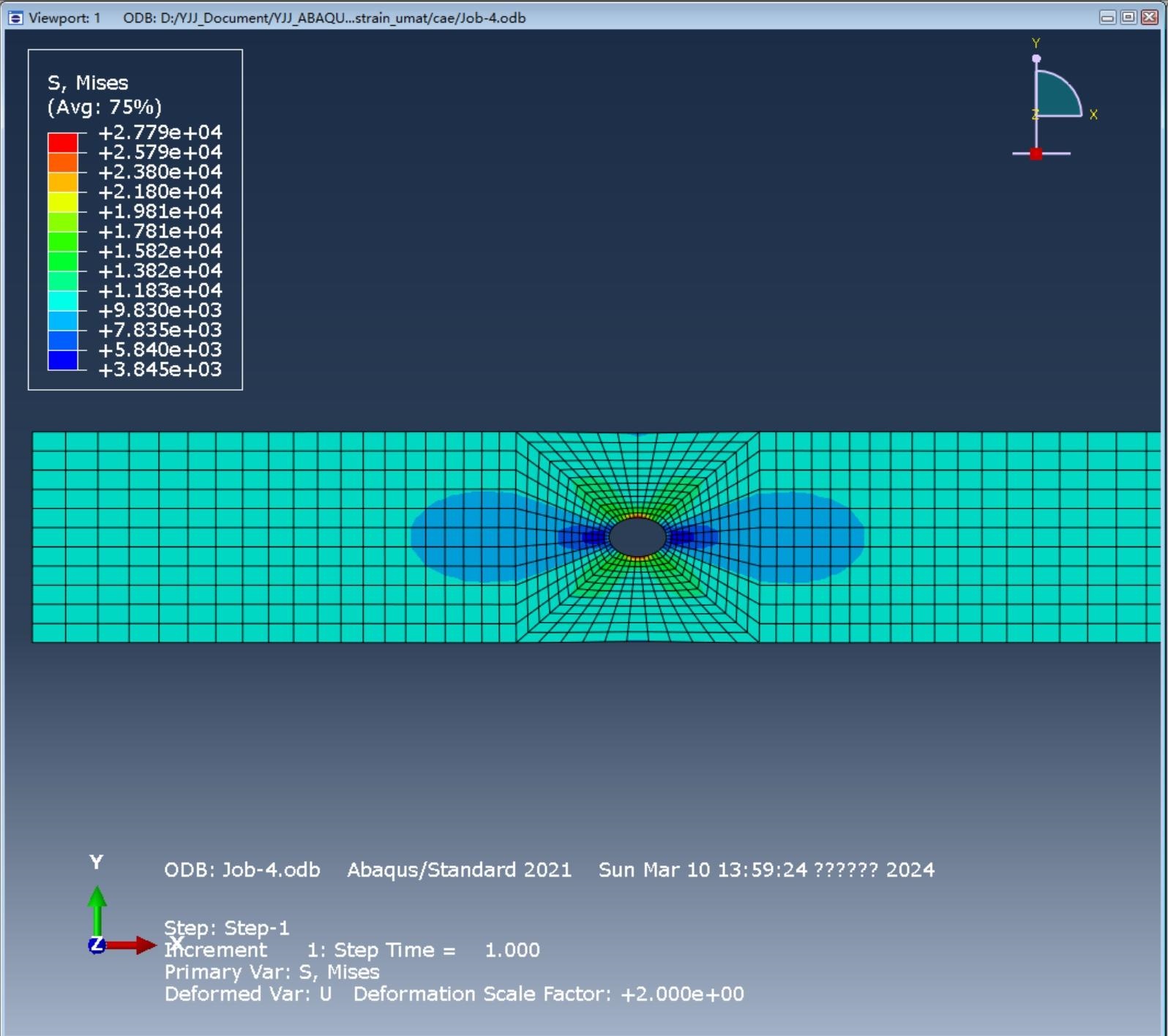Click the ODB file path in title bar
This screenshot has width=1168, height=1036.
pos(324,18)
